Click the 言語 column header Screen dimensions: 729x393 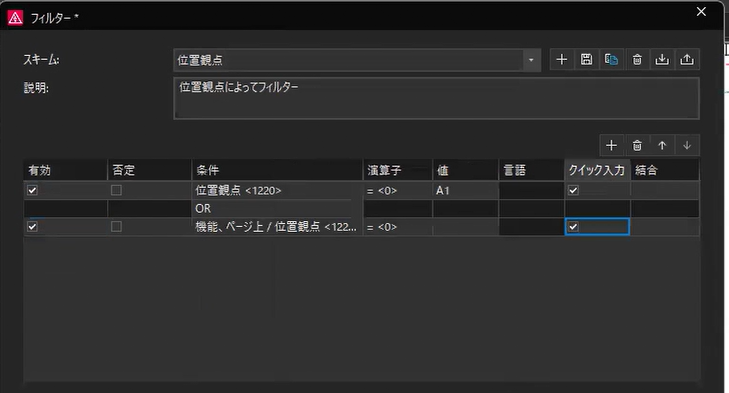tap(531, 170)
